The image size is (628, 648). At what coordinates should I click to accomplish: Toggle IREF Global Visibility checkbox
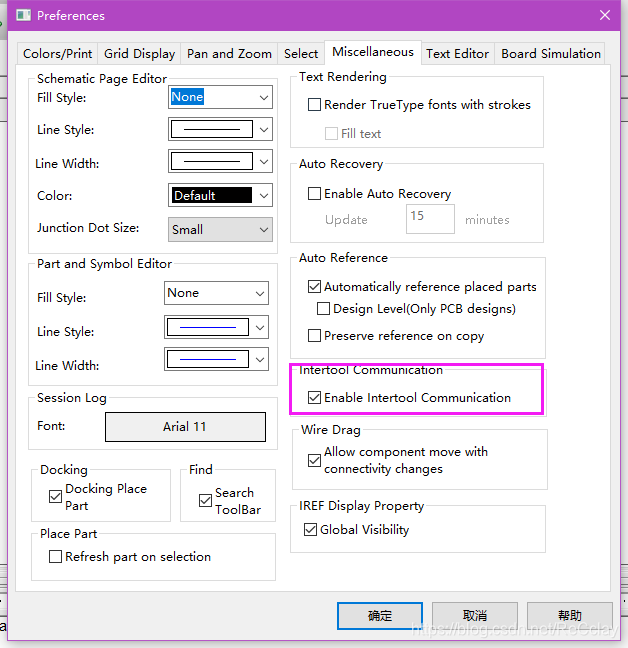pyautogui.click(x=310, y=529)
